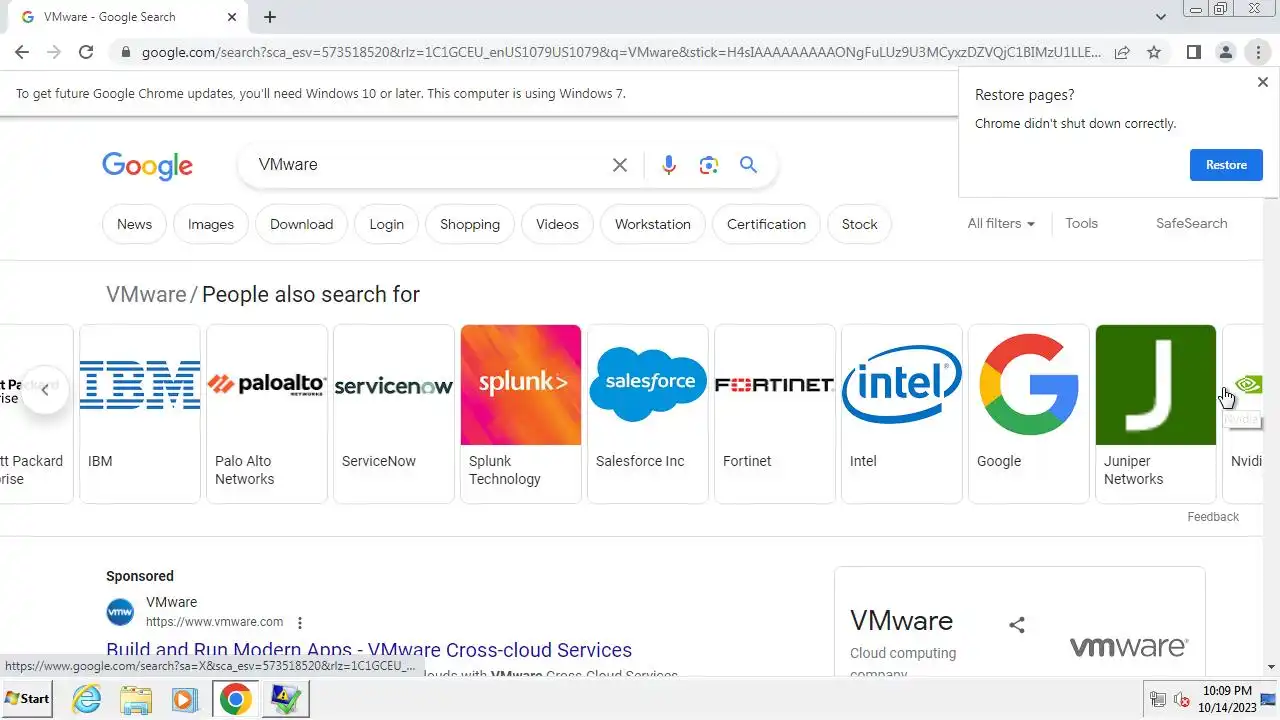
Task: Open the clock and date
Action: (x=1227, y=699)
